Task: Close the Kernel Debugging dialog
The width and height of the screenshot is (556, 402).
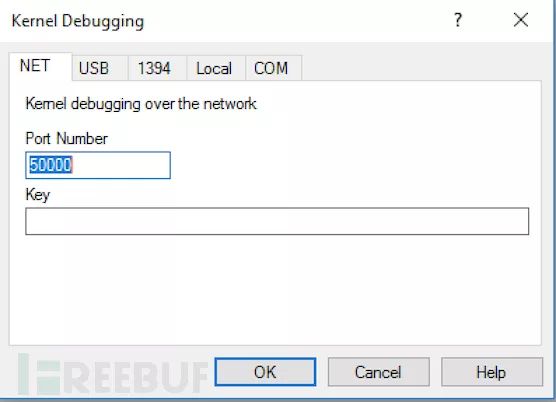Action: coord(521,20)
